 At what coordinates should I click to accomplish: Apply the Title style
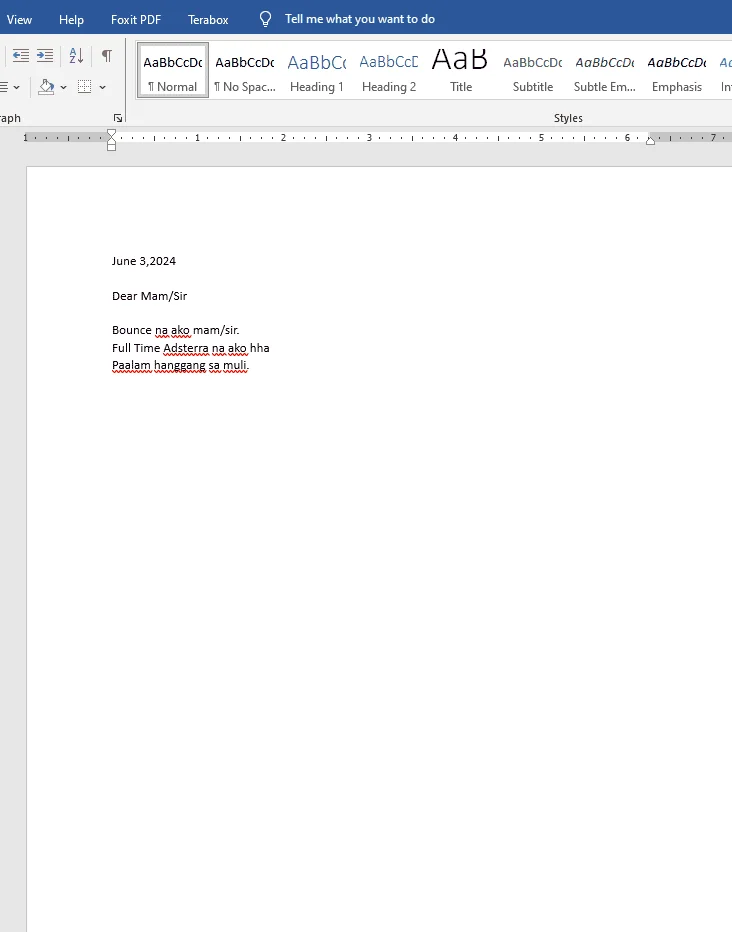(x=460, y=70)
